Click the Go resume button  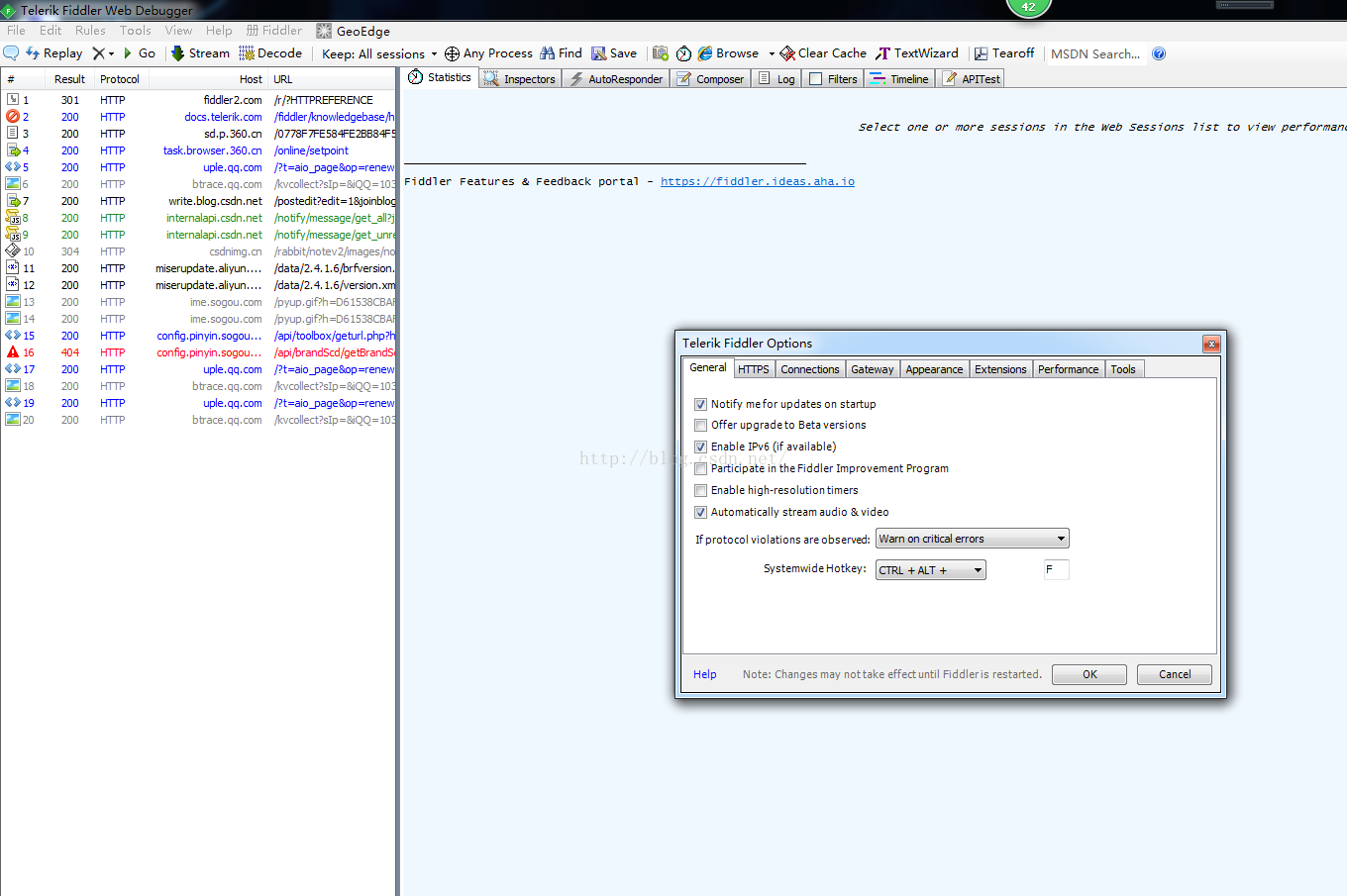(x=139, y=53)
